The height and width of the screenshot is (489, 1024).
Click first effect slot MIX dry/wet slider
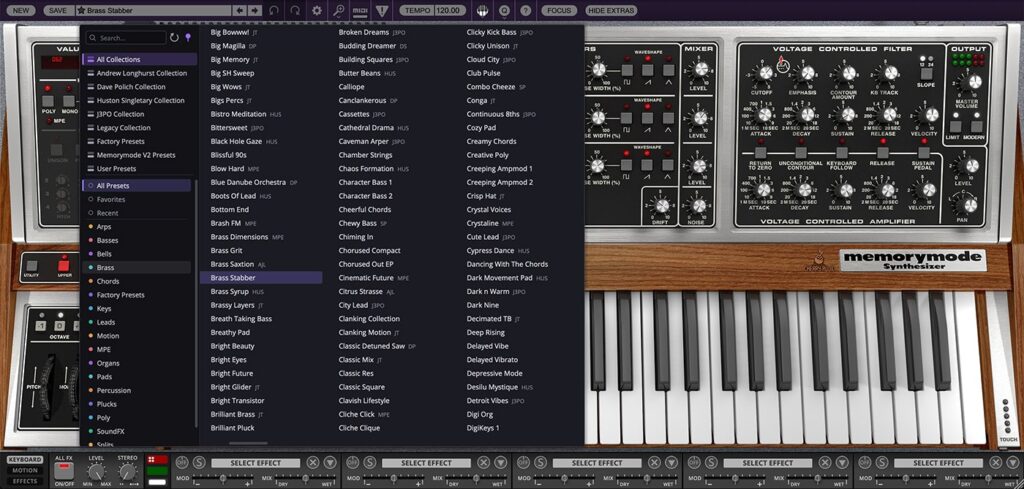coord(307,479)
